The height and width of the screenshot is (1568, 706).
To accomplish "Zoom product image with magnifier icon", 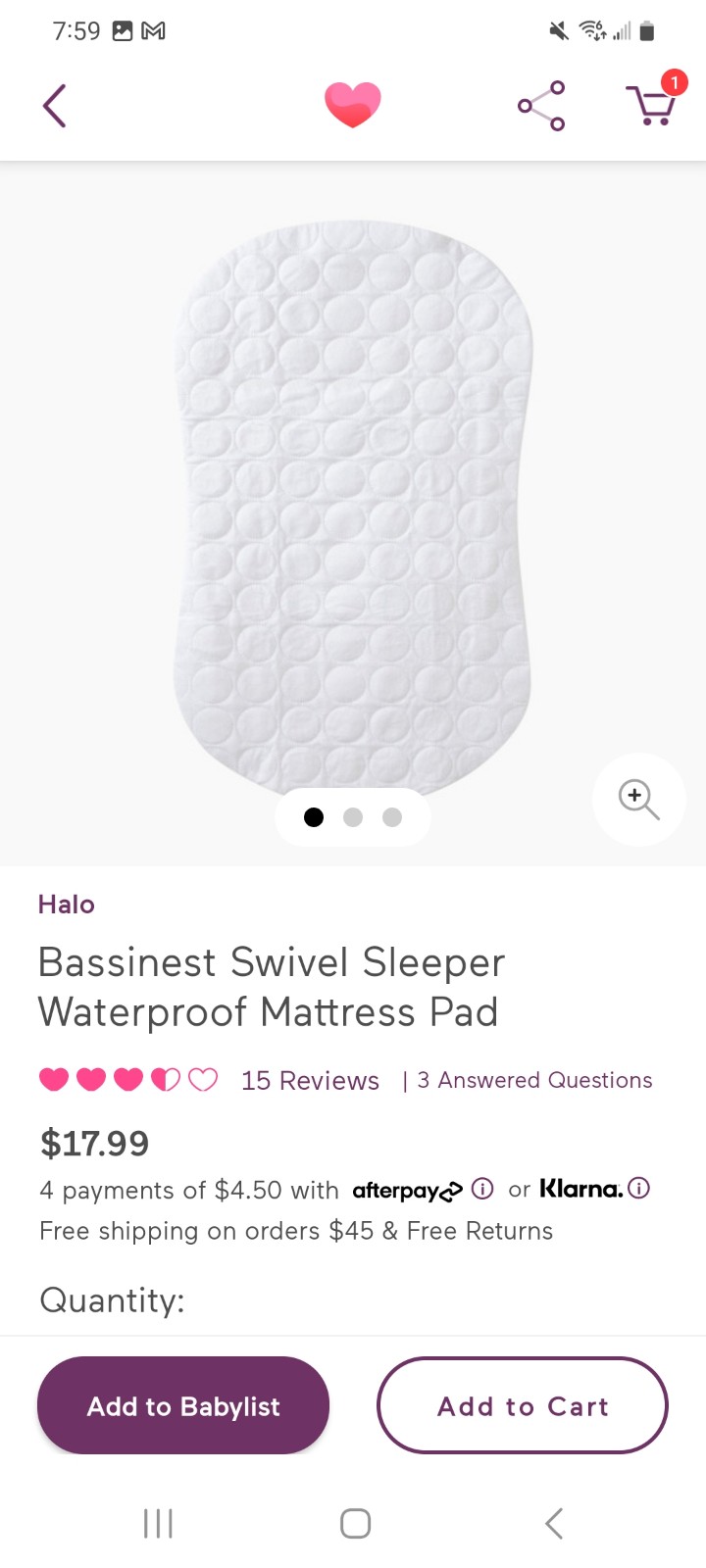I will click(x=638, y=800).
